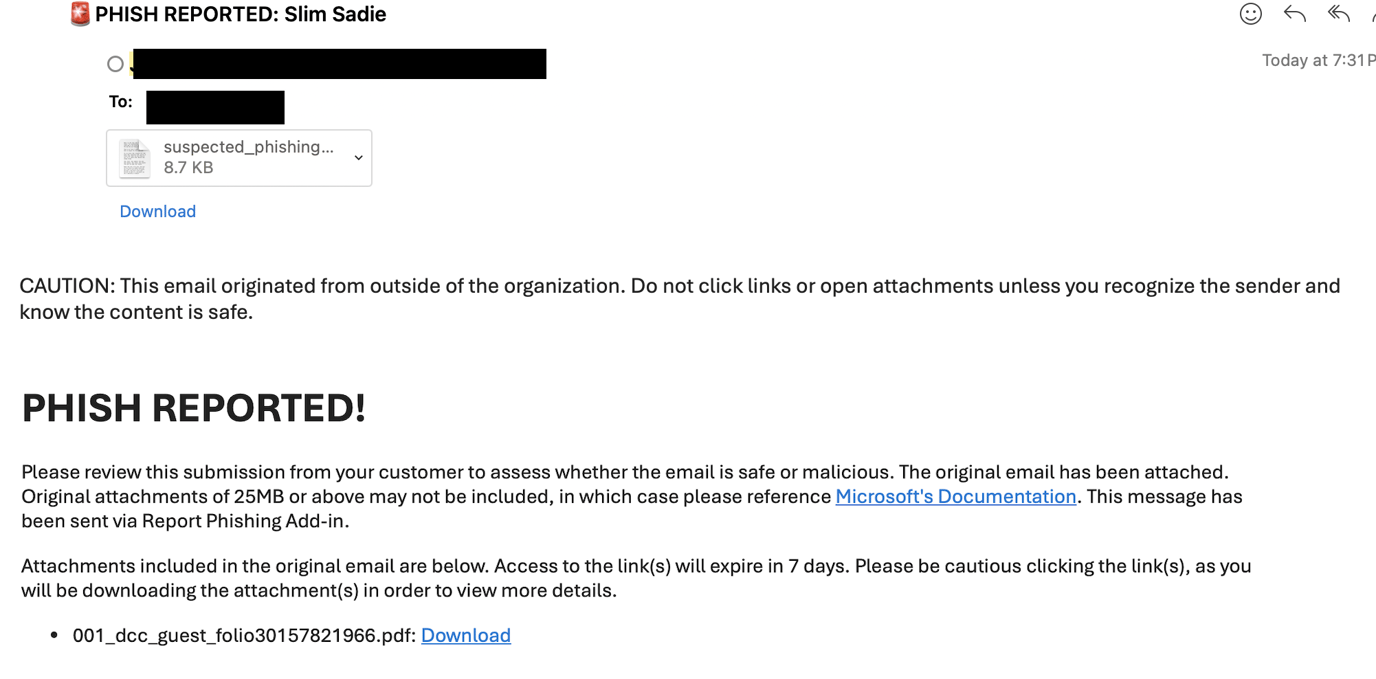The height and width of the screenshot is (679, 1376).
Task: Click the Reply All double-arrow icon
Action: tap(1338, 14)
